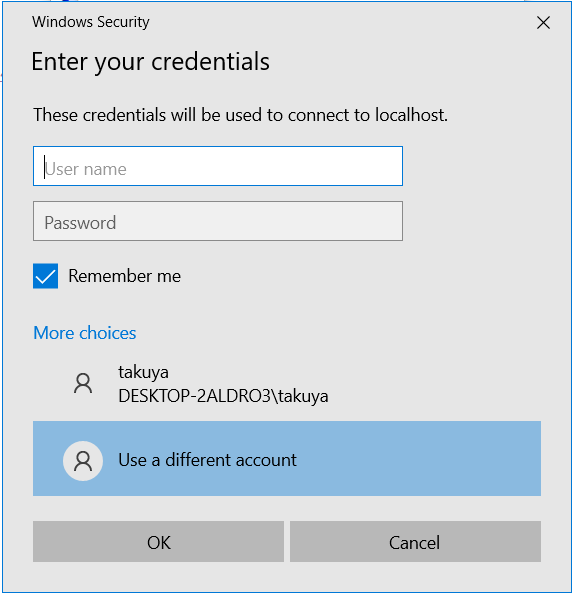Image resolution: width=577 pixels, height=598 pixels.
Task: Collapse the More choices section
Action: (x=85, y=333)
